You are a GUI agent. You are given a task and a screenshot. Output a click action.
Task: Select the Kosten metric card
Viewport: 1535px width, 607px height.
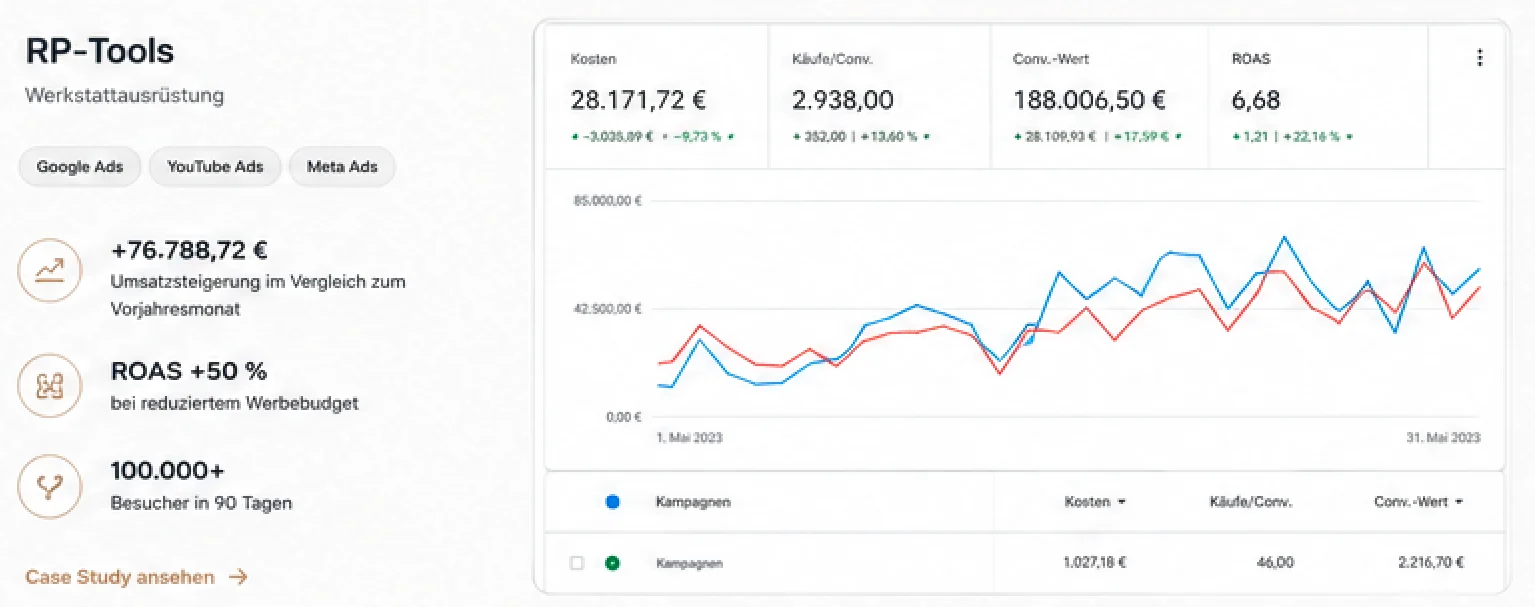(657, 97)
